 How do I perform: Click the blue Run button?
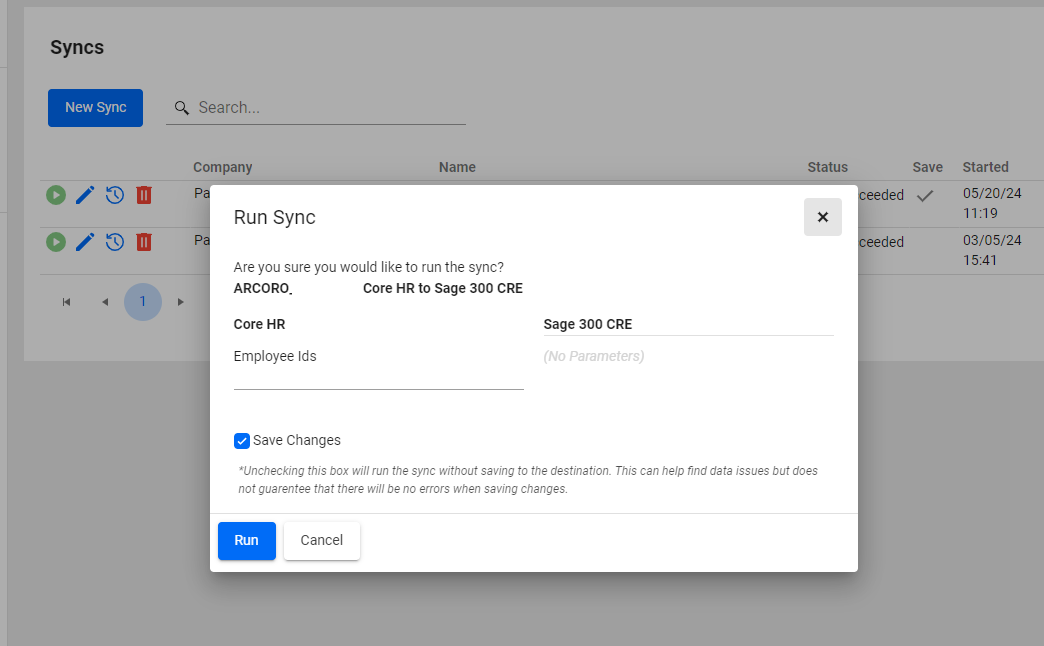246,541
